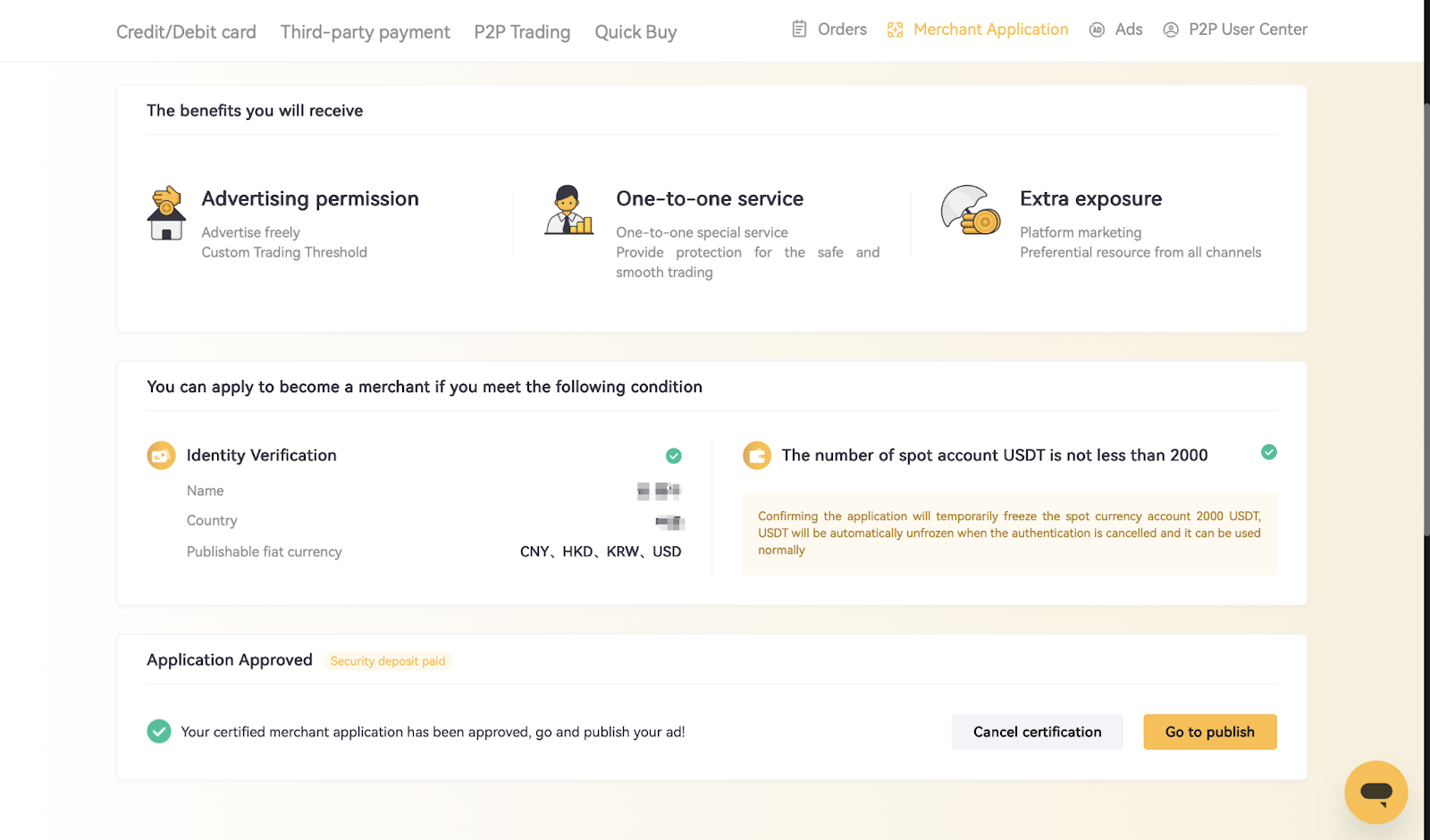The width and height of the screenshot is (1430, 840).
Task: Click the USDT requirement green checkmark
Action: (x=1268, y=452)
